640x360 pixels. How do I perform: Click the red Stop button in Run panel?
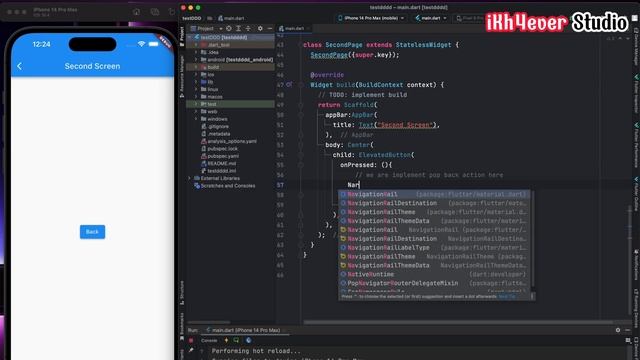(x=191, y=340)
